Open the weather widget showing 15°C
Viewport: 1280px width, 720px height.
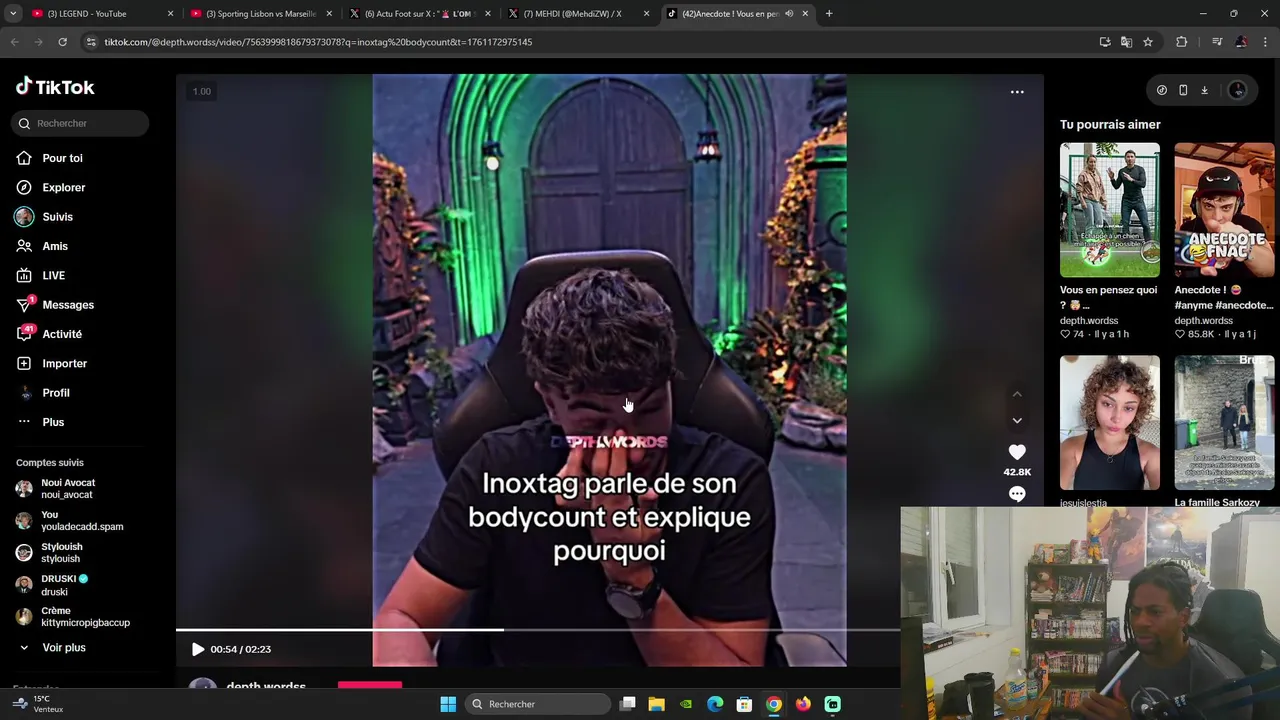[x=38, y=704]
